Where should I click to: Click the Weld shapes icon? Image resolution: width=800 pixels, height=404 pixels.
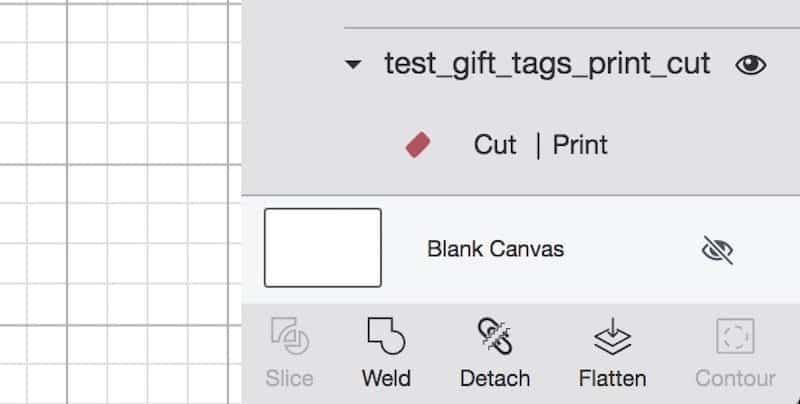point(386,336)
